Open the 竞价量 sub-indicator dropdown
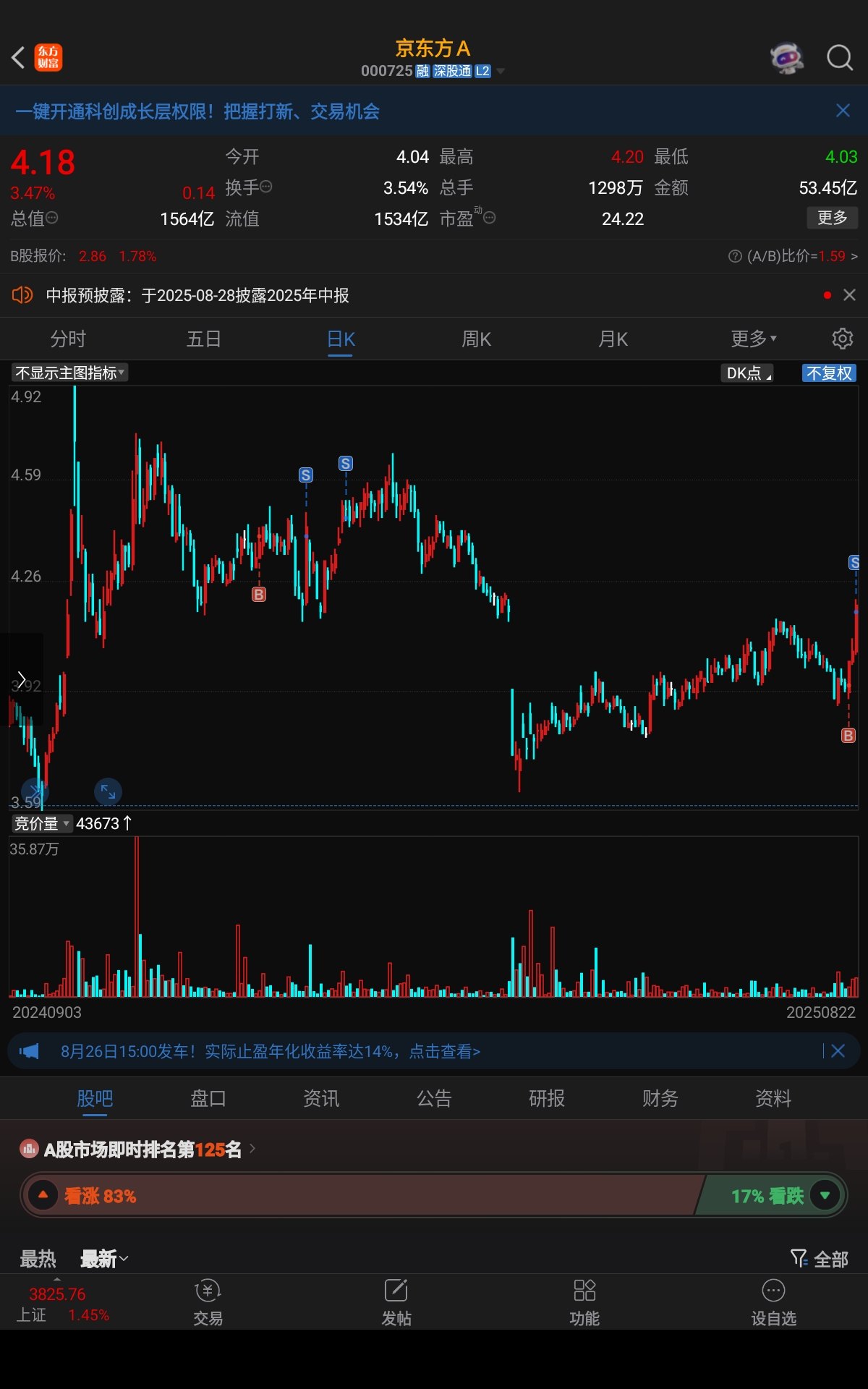The image size is (868, 1389). (x=42, y=823)
